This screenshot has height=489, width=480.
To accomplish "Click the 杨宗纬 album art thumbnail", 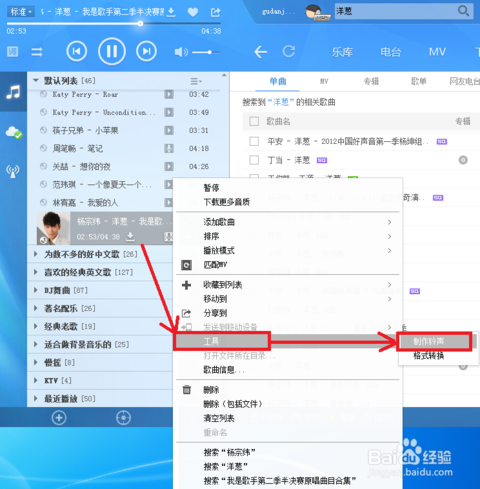I will [53, 229].
